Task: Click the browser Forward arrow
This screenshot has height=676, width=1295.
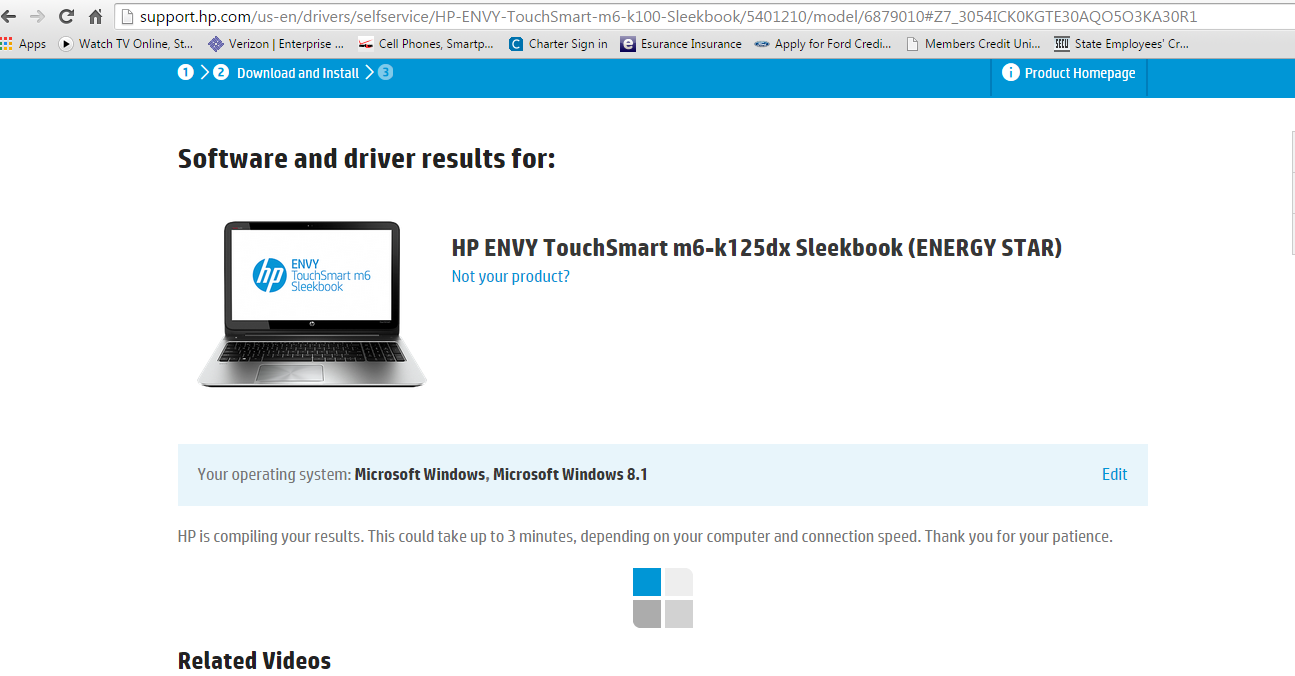Action: click(37, 16)
